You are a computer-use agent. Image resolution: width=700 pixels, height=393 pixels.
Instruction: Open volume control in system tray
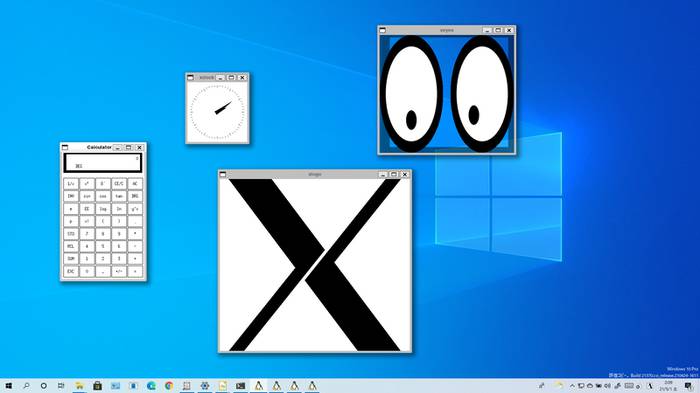tap(607, 386)
